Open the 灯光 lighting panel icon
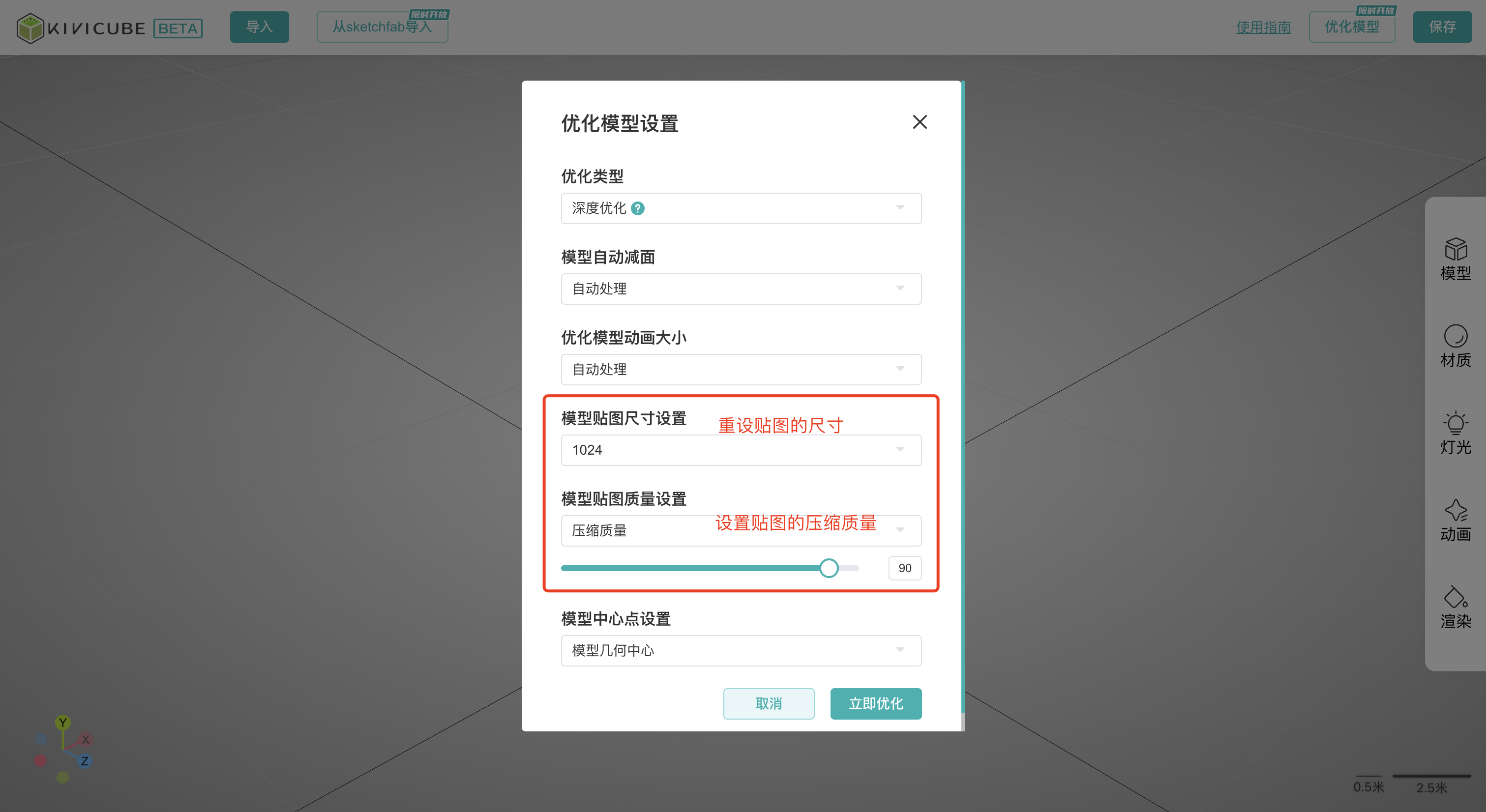This screenshot has height=812, width=1486. tap(1455, 433)
